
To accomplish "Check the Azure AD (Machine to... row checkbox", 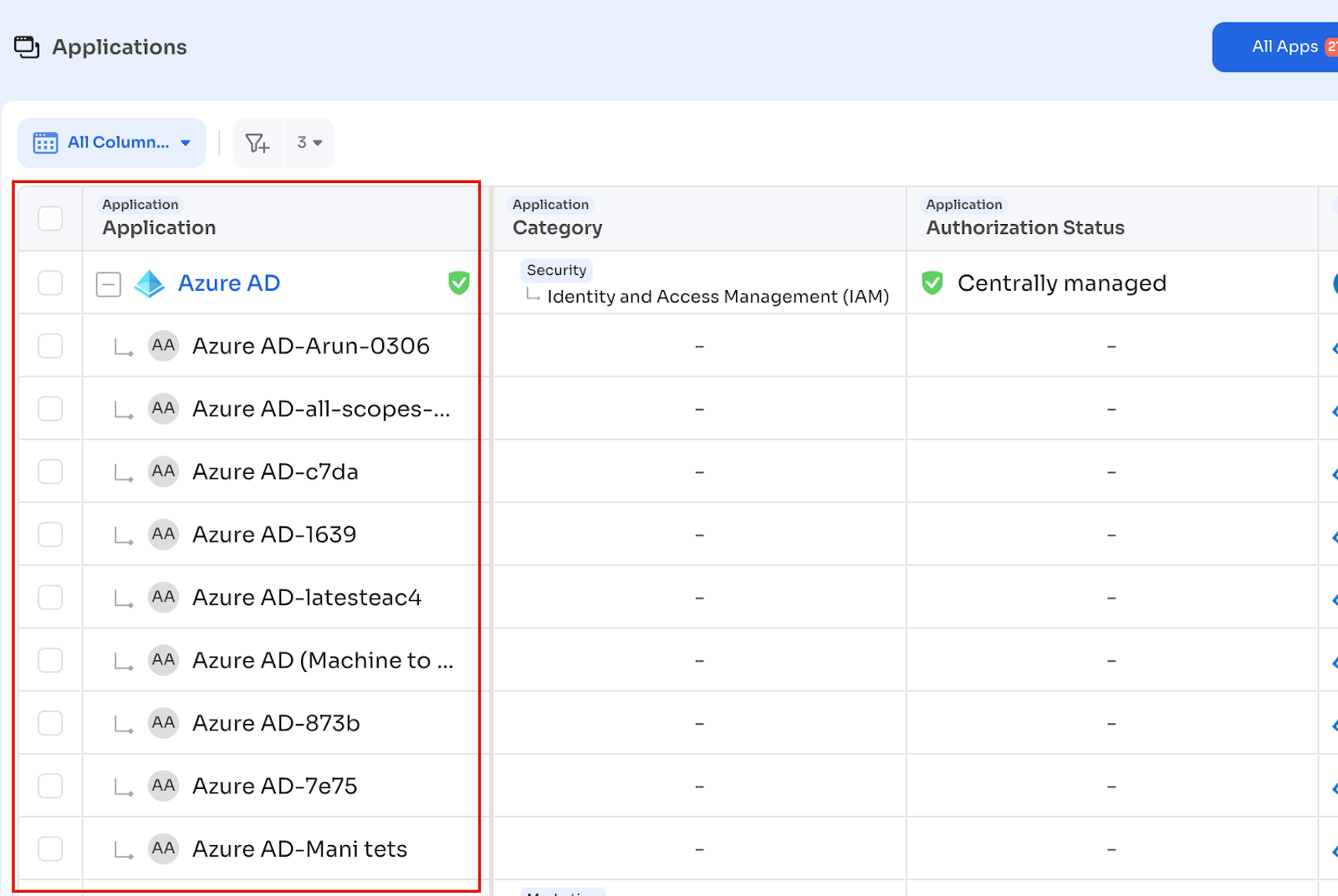I will coord(50,660).
